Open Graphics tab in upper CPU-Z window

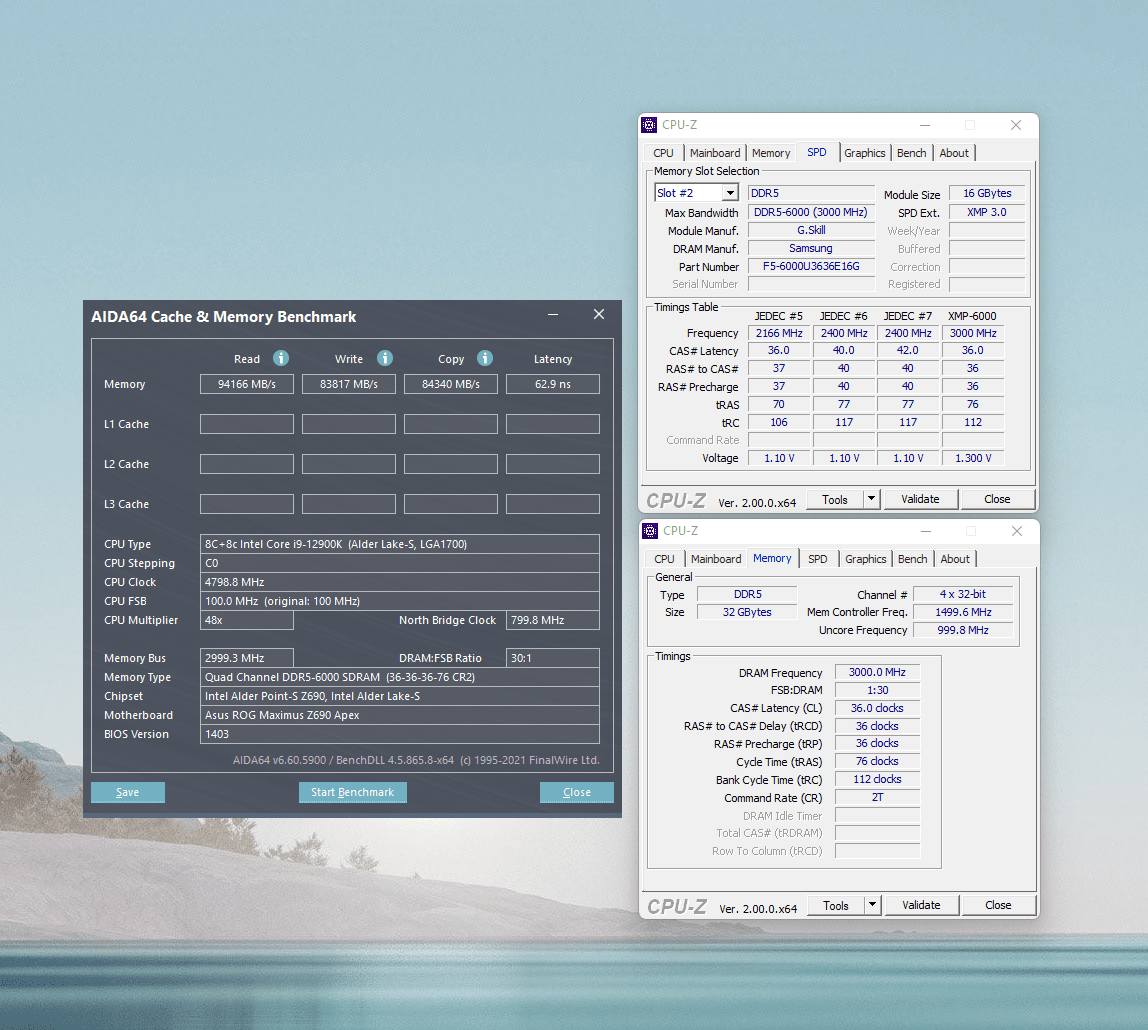pyautogui.click(x=865, y=153)
